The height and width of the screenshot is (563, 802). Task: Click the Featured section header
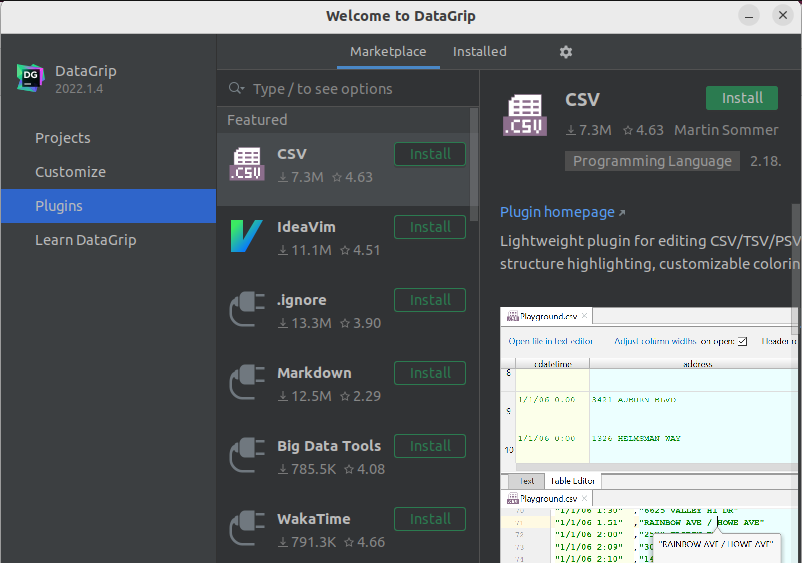point(257,120)
